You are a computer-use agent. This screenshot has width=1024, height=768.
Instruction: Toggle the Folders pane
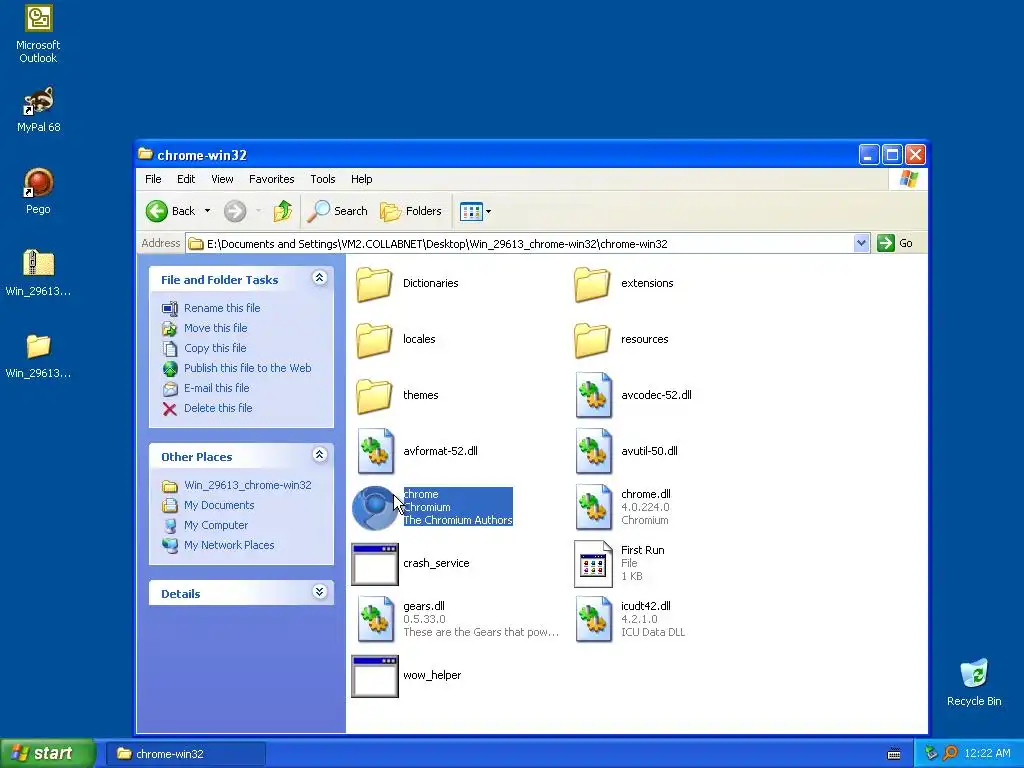coord(411,211)
